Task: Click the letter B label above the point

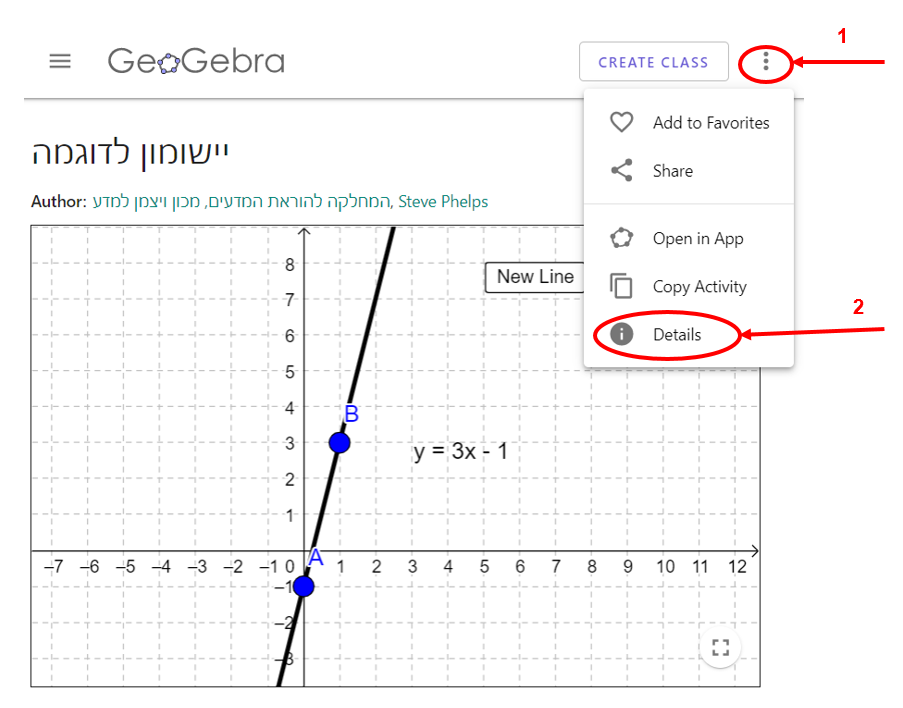Action: (x=351, y=414)
